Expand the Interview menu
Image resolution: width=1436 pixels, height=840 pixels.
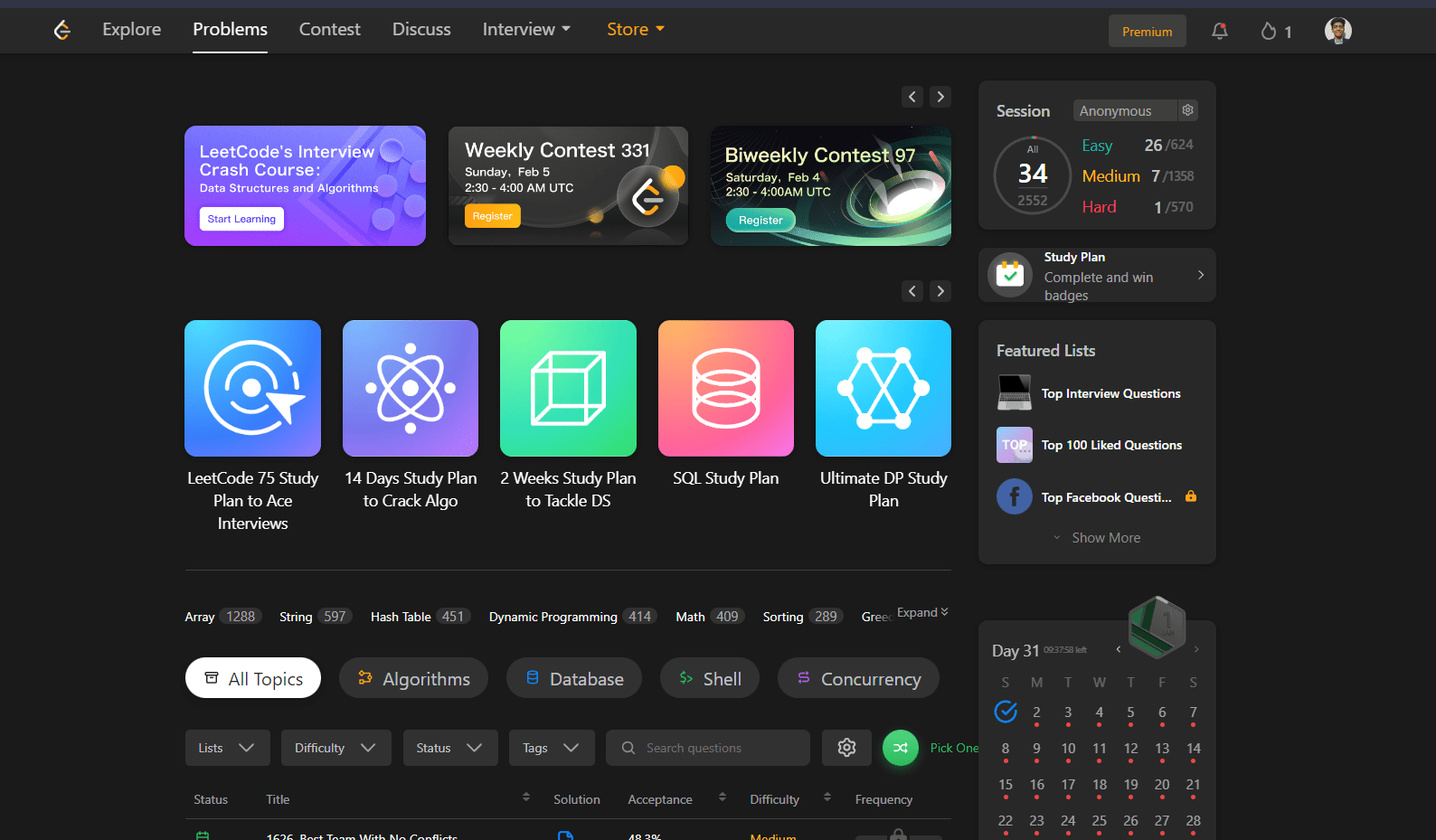(527, 30)
